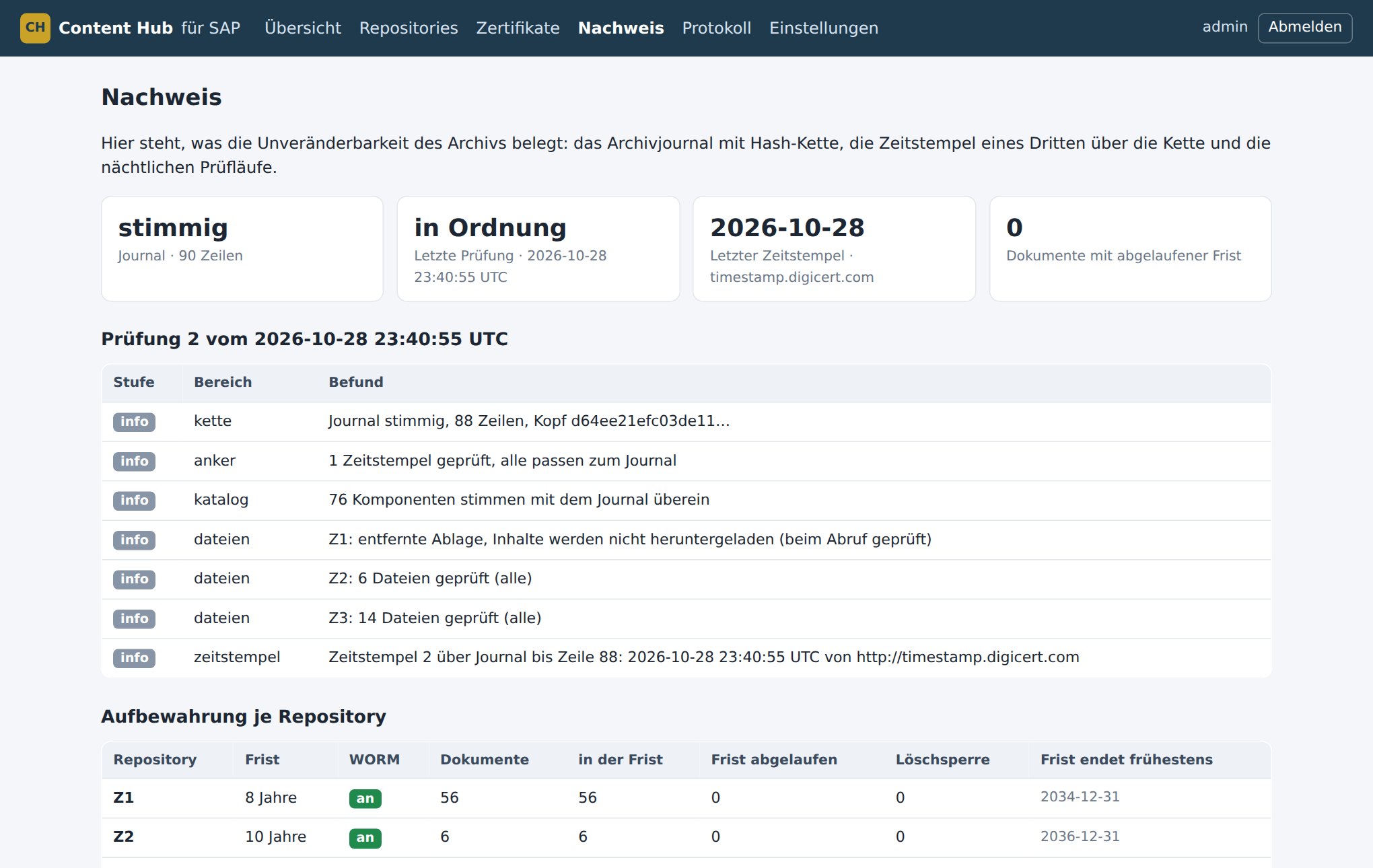Select the 'stimmig' journal status card
Screen dimensions: 1373x868
pyautogui.click(x=242, y=249)
